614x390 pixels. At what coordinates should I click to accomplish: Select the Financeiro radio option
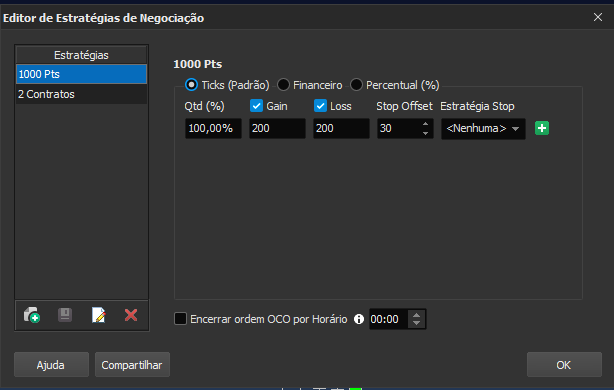(x=283, y=85)
